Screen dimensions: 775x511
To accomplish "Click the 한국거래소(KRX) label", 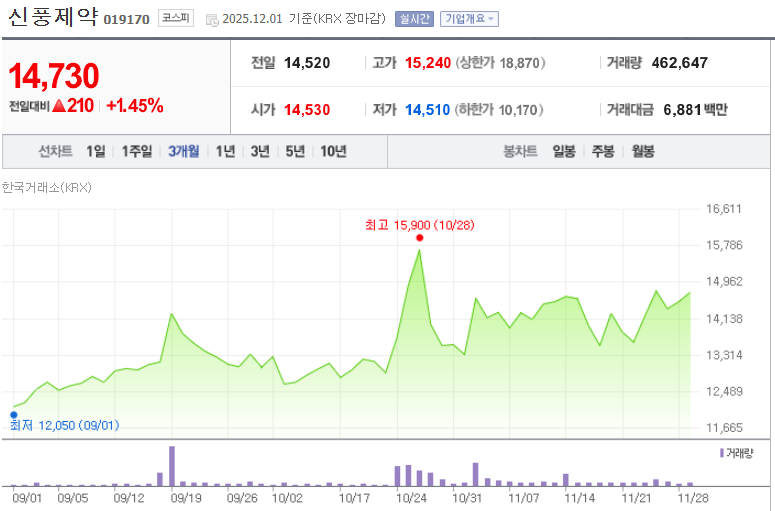I will point(46,188).
